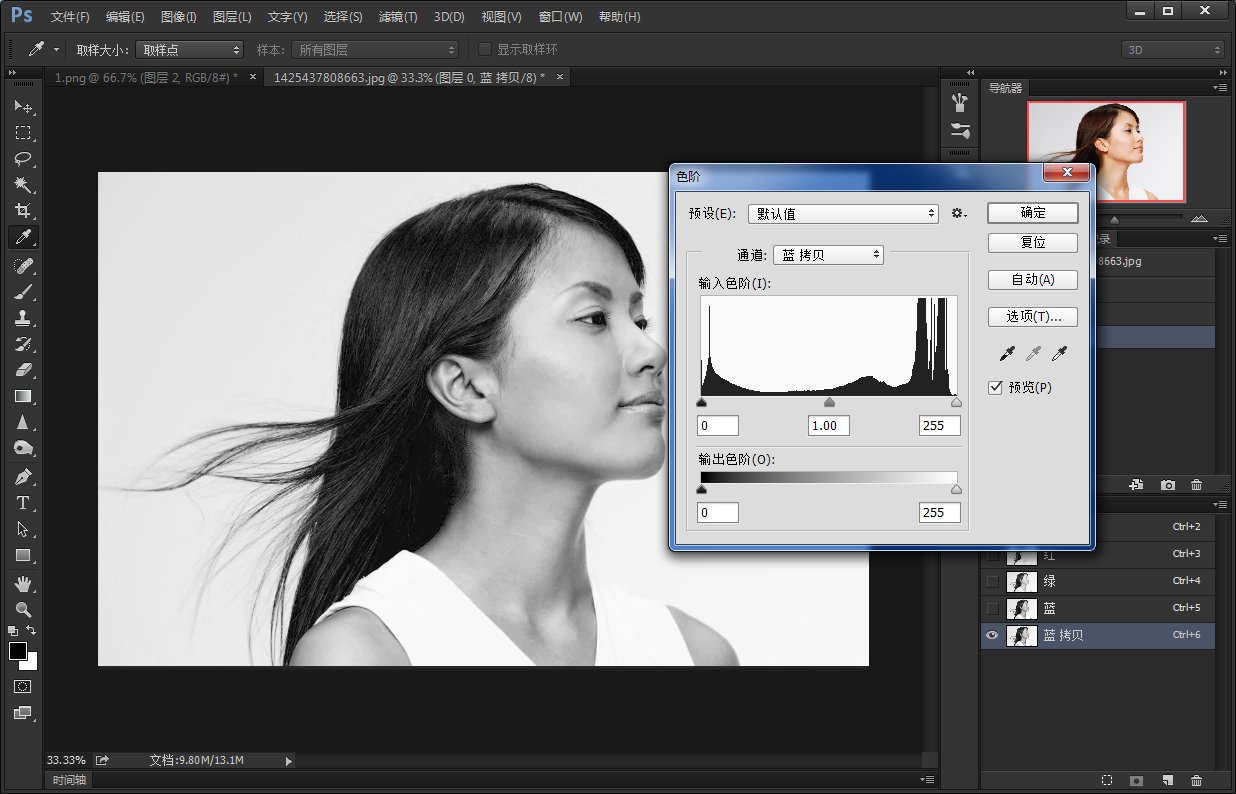Select the Hand tool

pyautogui.click(x=22, y=583)
